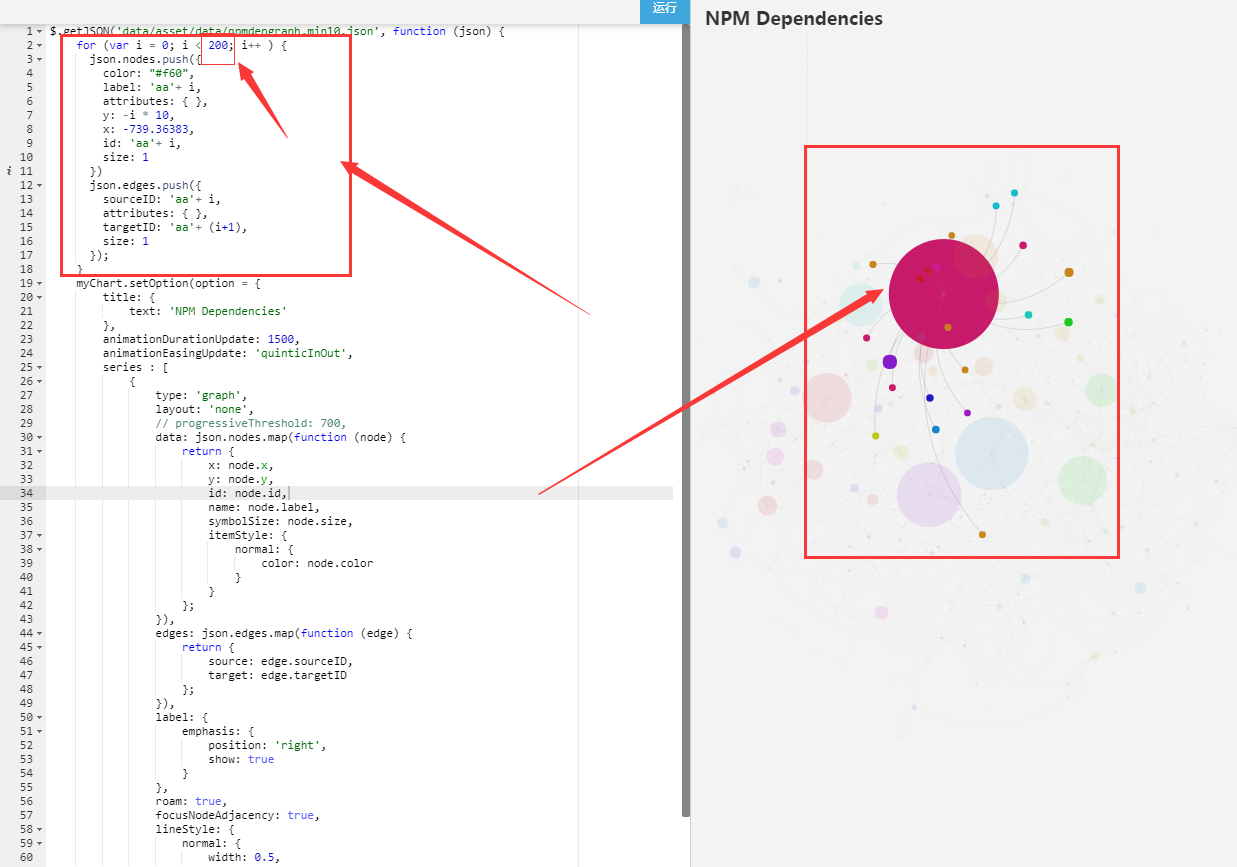Click the 运行 run button
1237x867 pixels.
point(664,9)
